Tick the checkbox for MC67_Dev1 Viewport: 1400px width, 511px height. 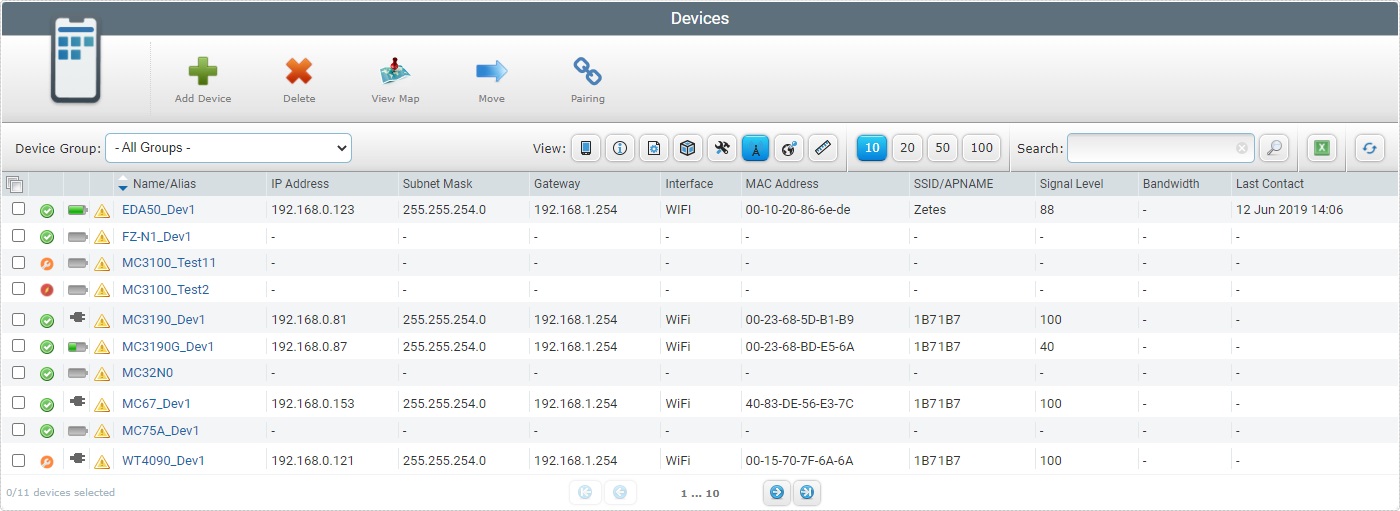(x=18, y=403)
